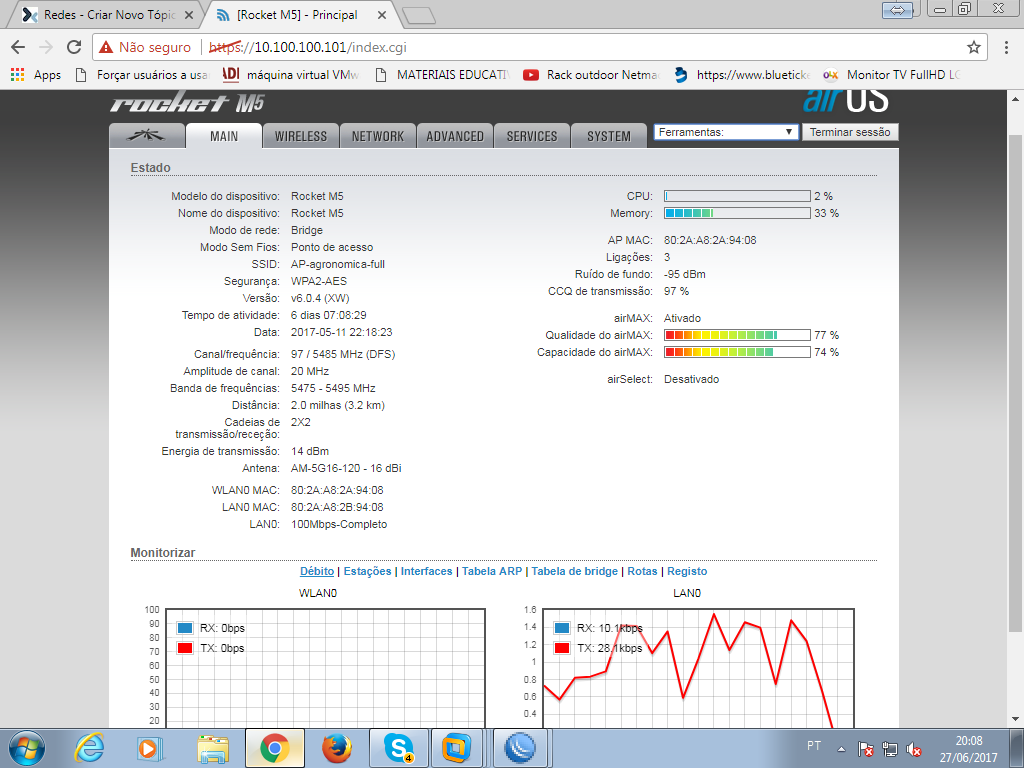Viewport: 1024px width, 768px height.
Task: Show hidden tray icons arrow
Action: tap(842, 748)
